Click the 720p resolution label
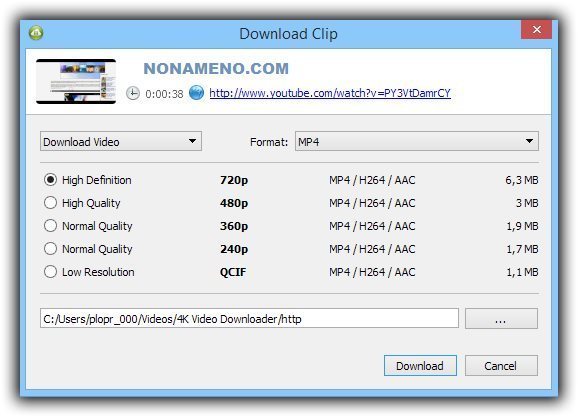This screenshot has height=417, width=578. point(234,180)
